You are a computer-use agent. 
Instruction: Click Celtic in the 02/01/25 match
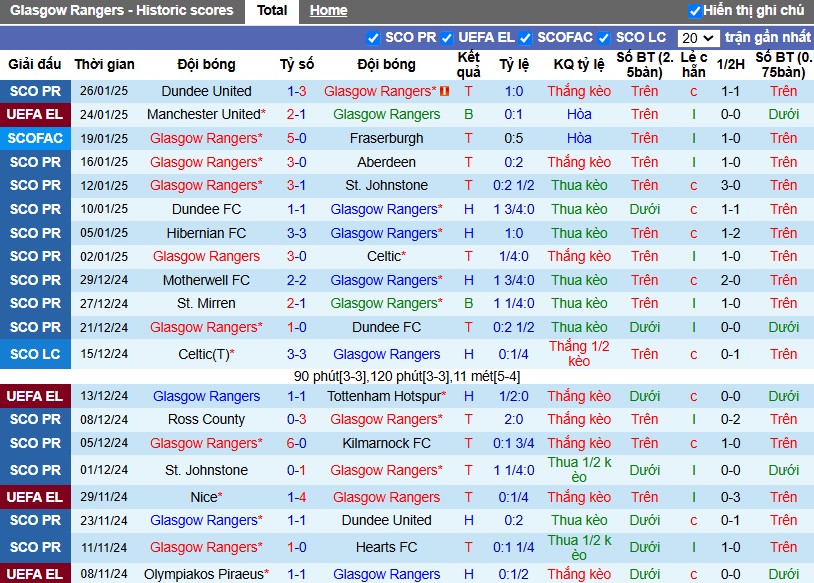pyautogui.click(x=386, y=256)
